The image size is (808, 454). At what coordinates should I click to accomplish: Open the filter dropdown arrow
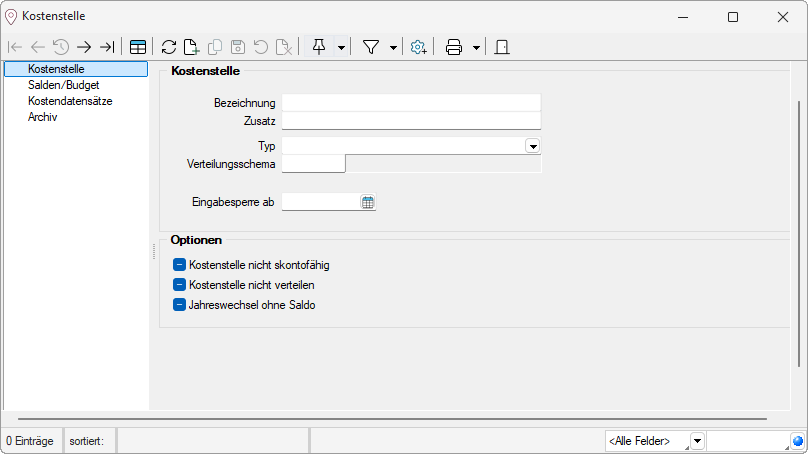point(393,47)
